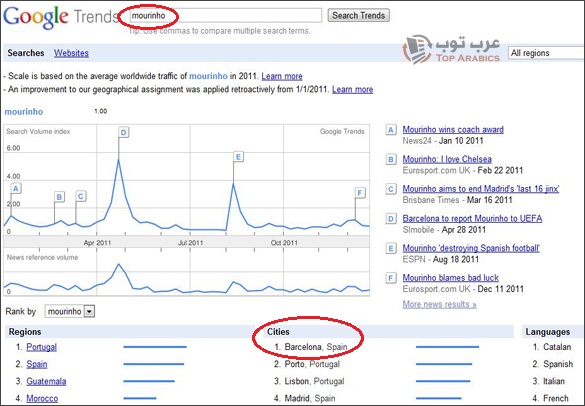Click the Spain region link
Screen dimensions: 585x406
[x=37, y=364]
